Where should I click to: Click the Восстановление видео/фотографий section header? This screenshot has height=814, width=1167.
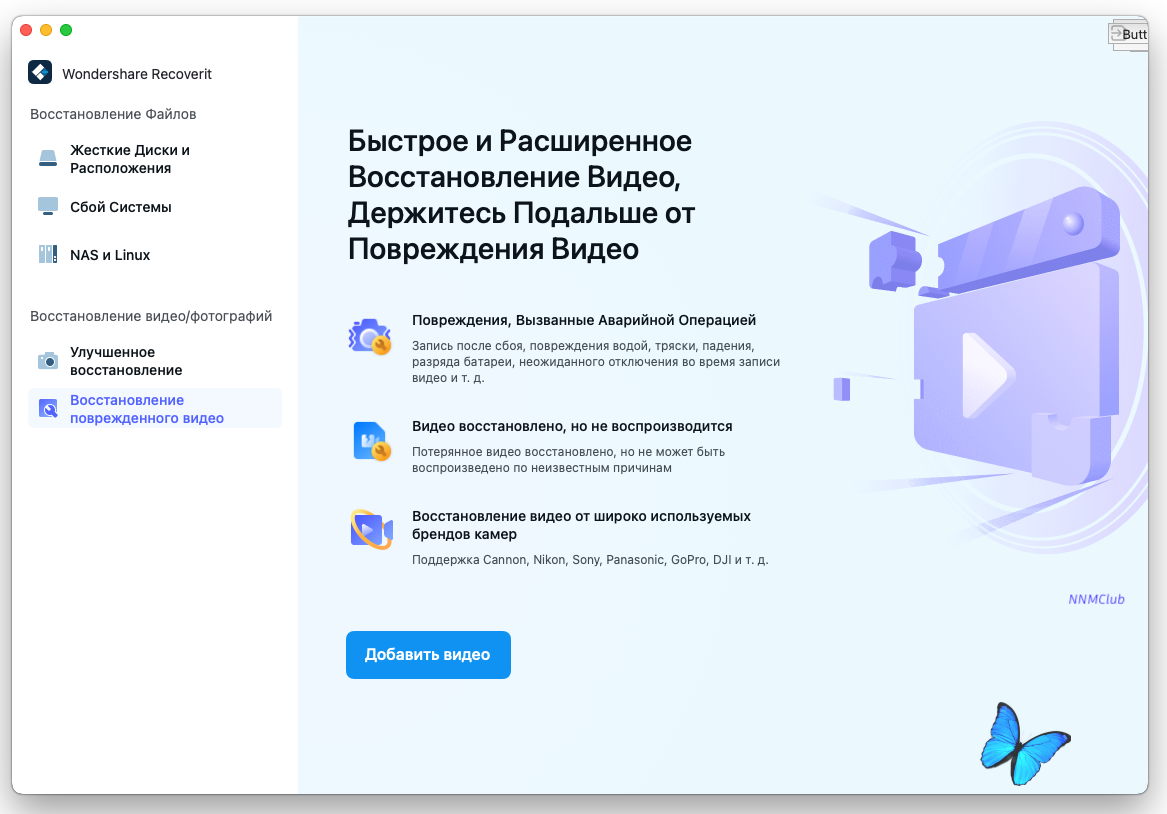coord(151,316)
